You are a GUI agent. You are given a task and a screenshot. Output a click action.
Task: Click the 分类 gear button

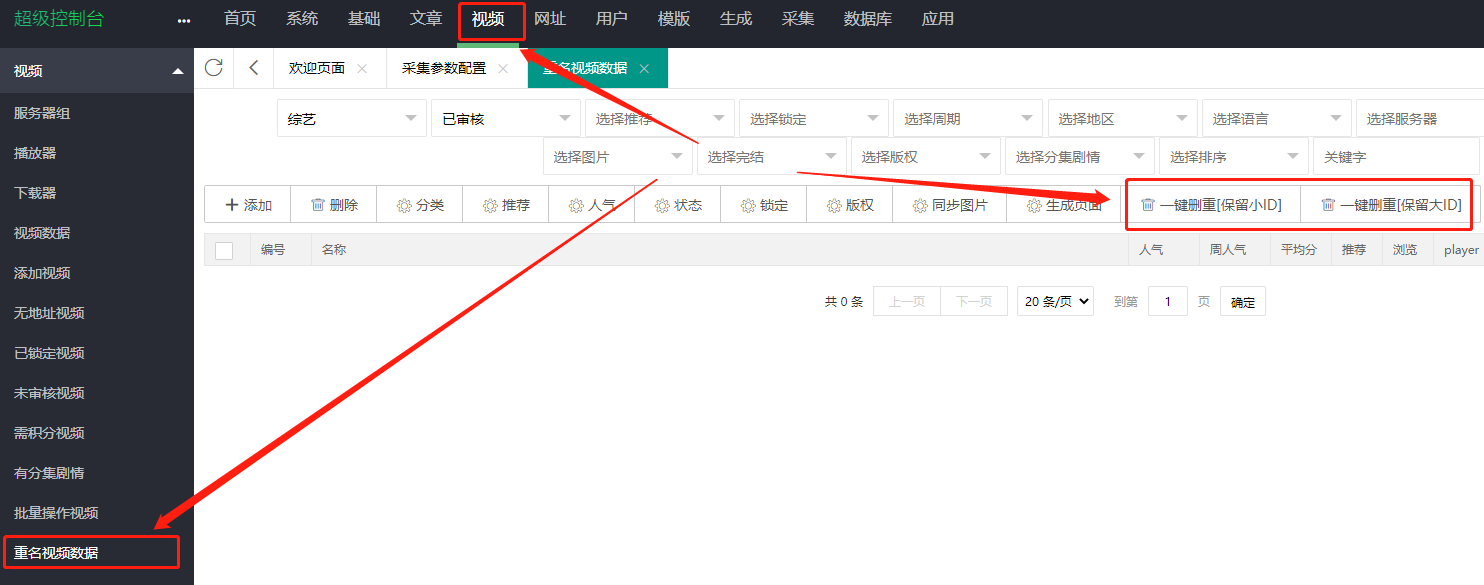[x=420, y=205]
